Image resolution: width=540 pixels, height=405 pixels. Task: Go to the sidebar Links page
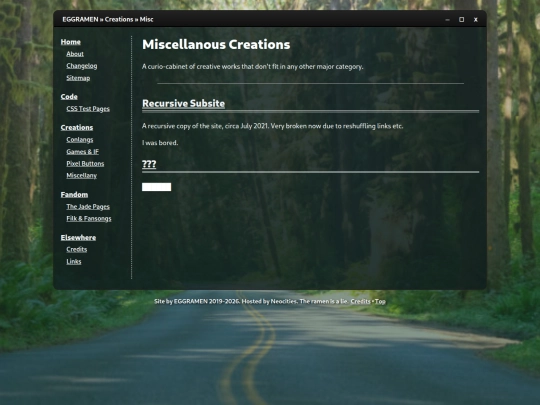coord(74,261)
